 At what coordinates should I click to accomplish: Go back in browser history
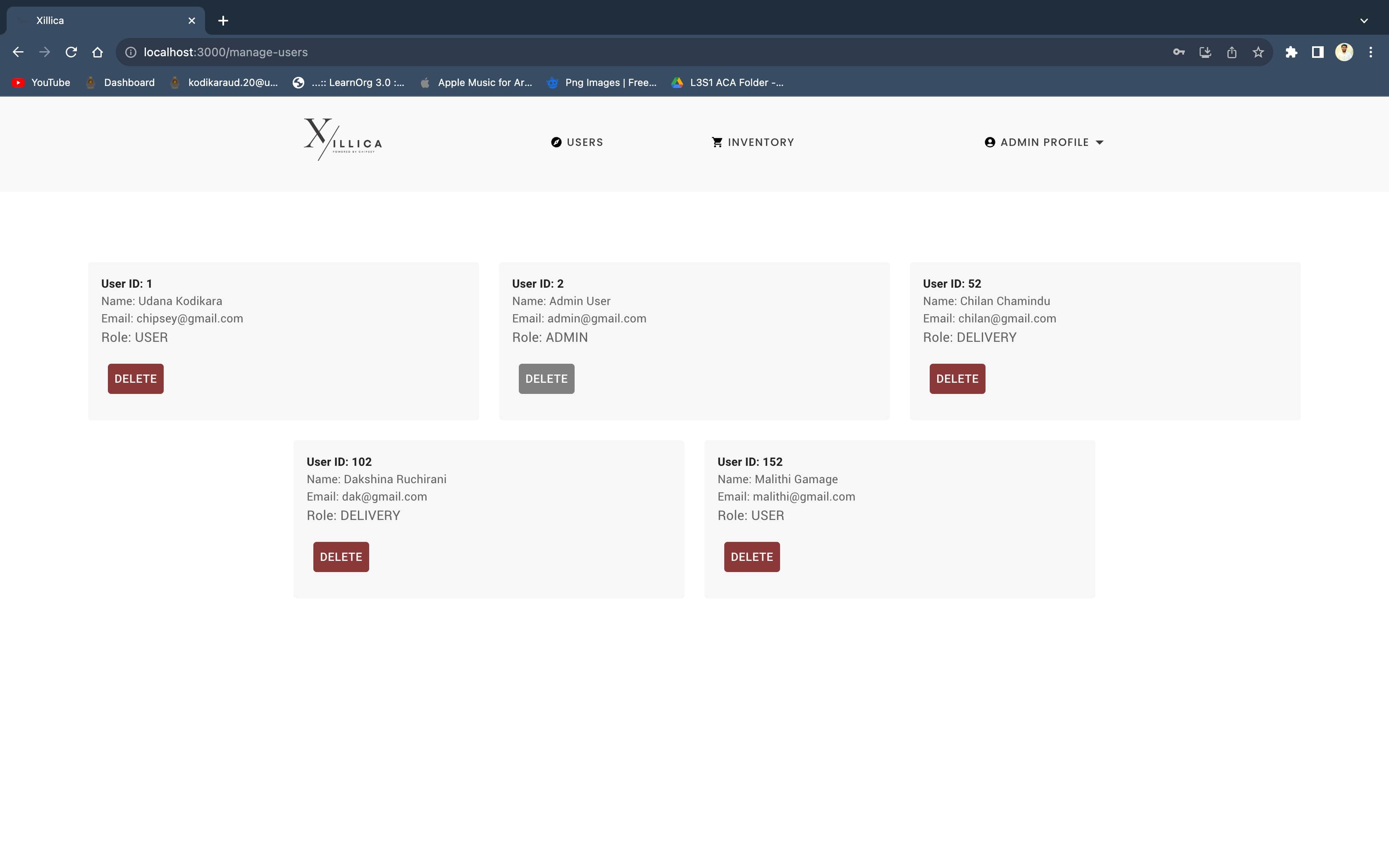coord(18,52)
